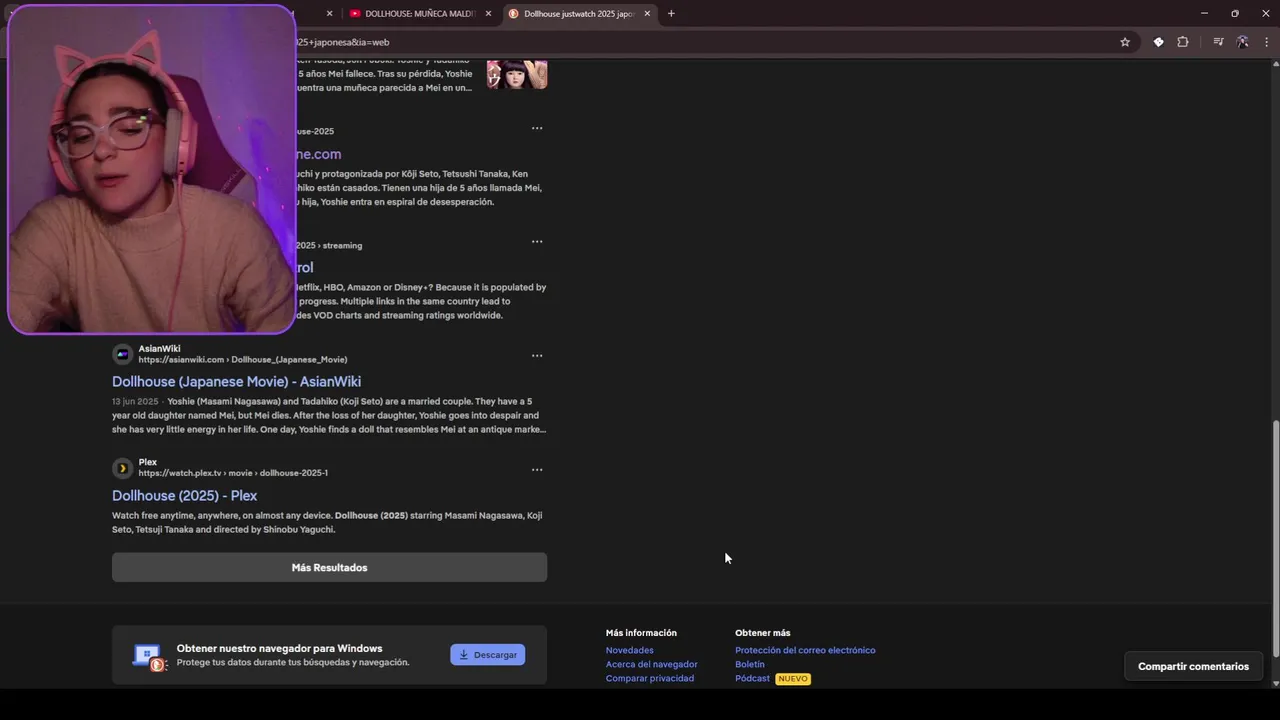Click the Más Resultados button
This screenshot has width=1280, height=720.
tap(329, 567)
